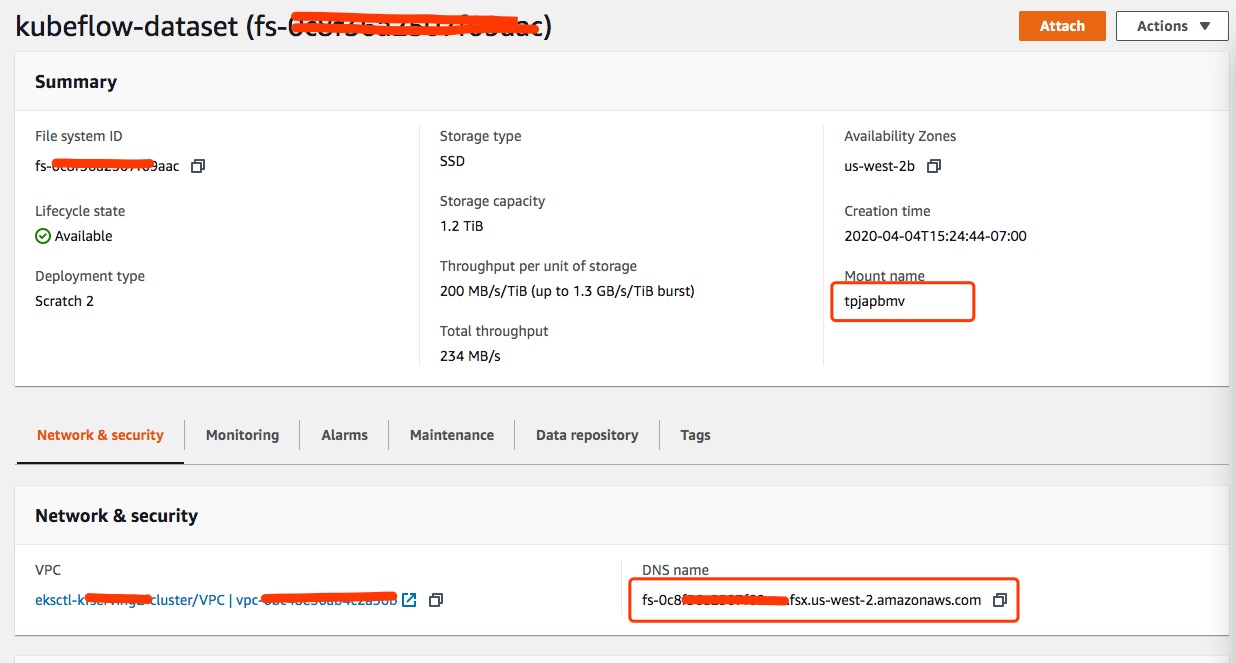Screen dimensions: 1236x663
Task: Copy the DNS name value
Action: point(999,600)
